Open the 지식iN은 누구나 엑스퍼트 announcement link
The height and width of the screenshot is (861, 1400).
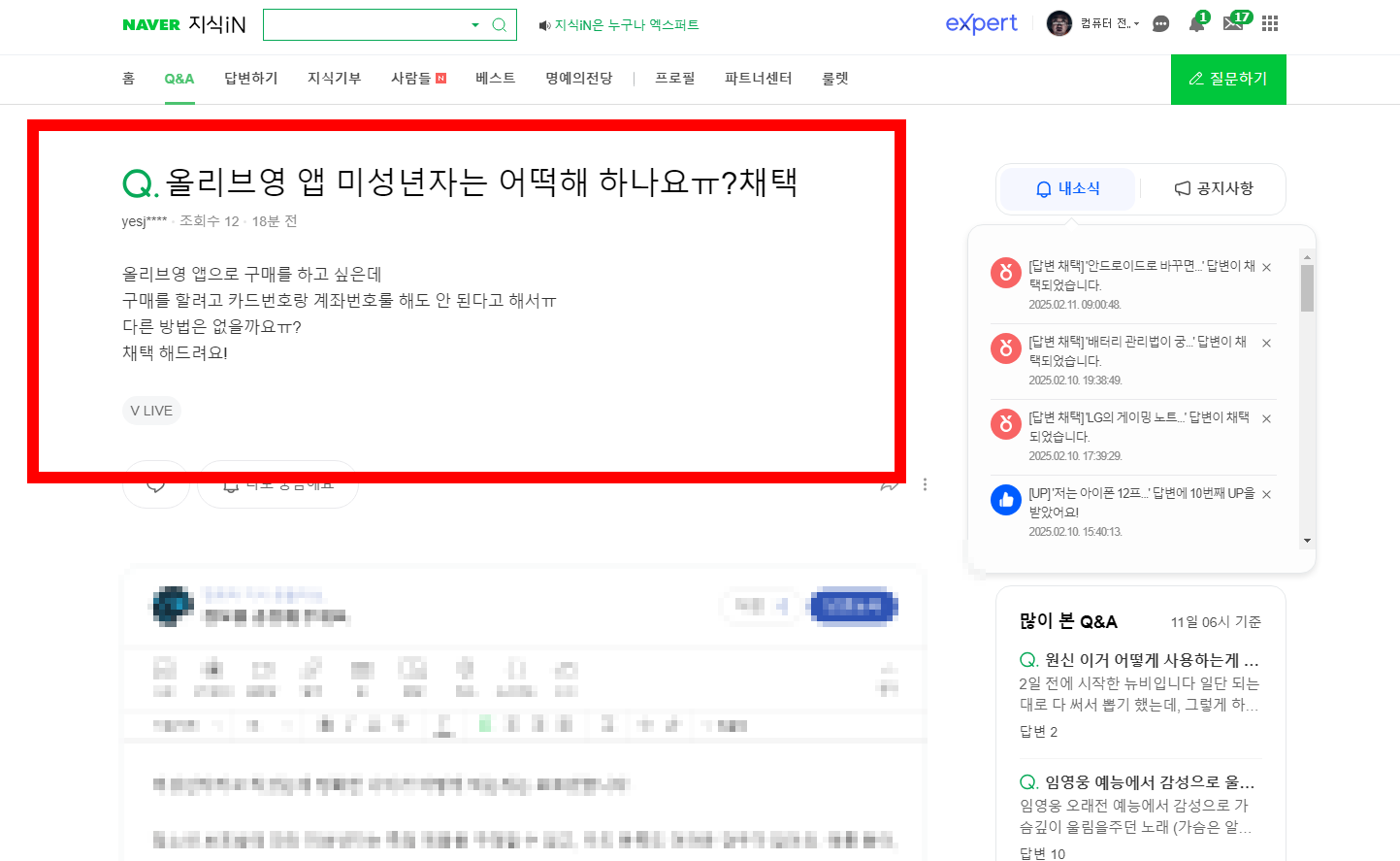point(619,25)
